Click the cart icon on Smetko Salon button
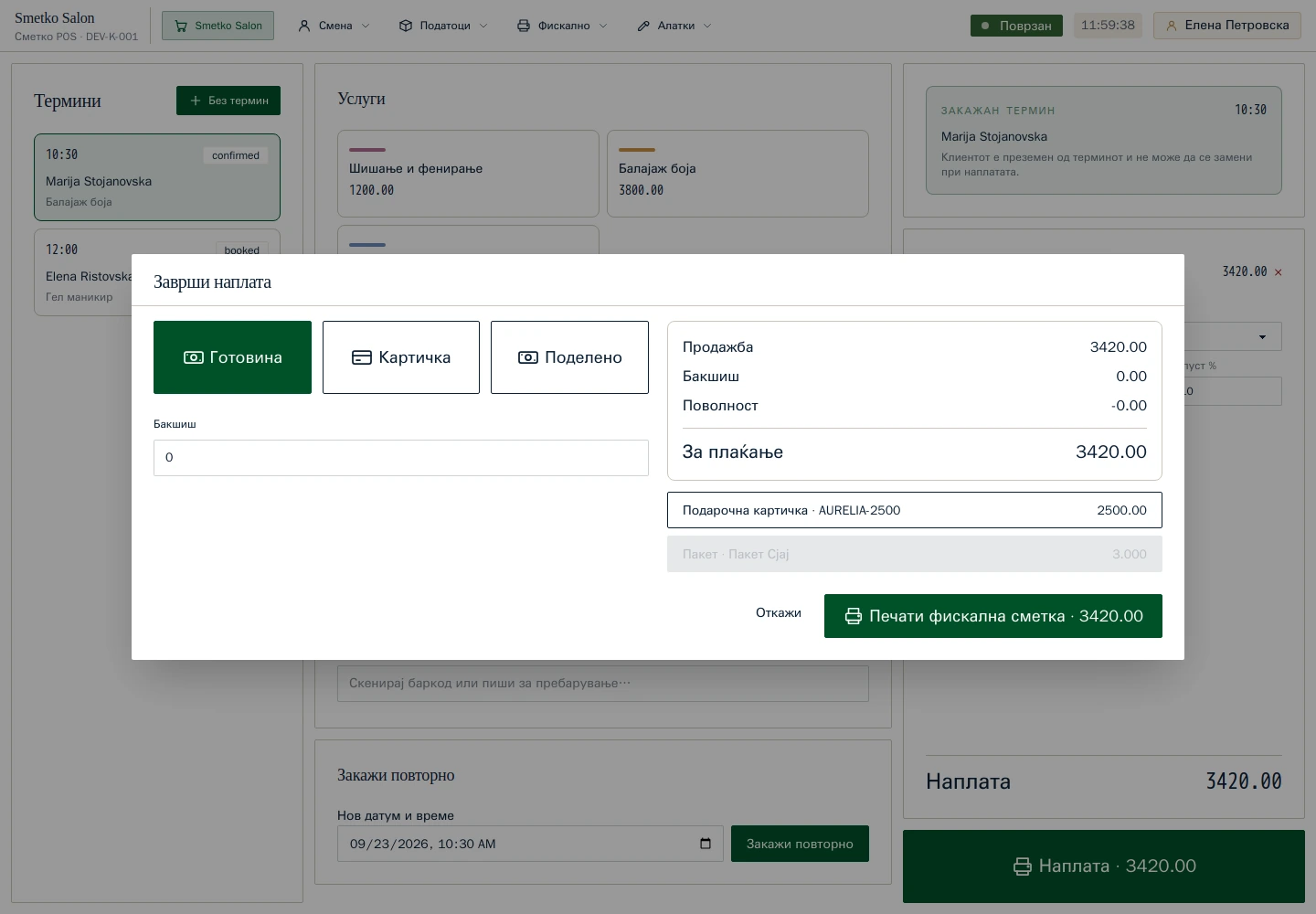The width and height of the screenshot is (1316, 914). pyautogui.click(x=181, y=26)
